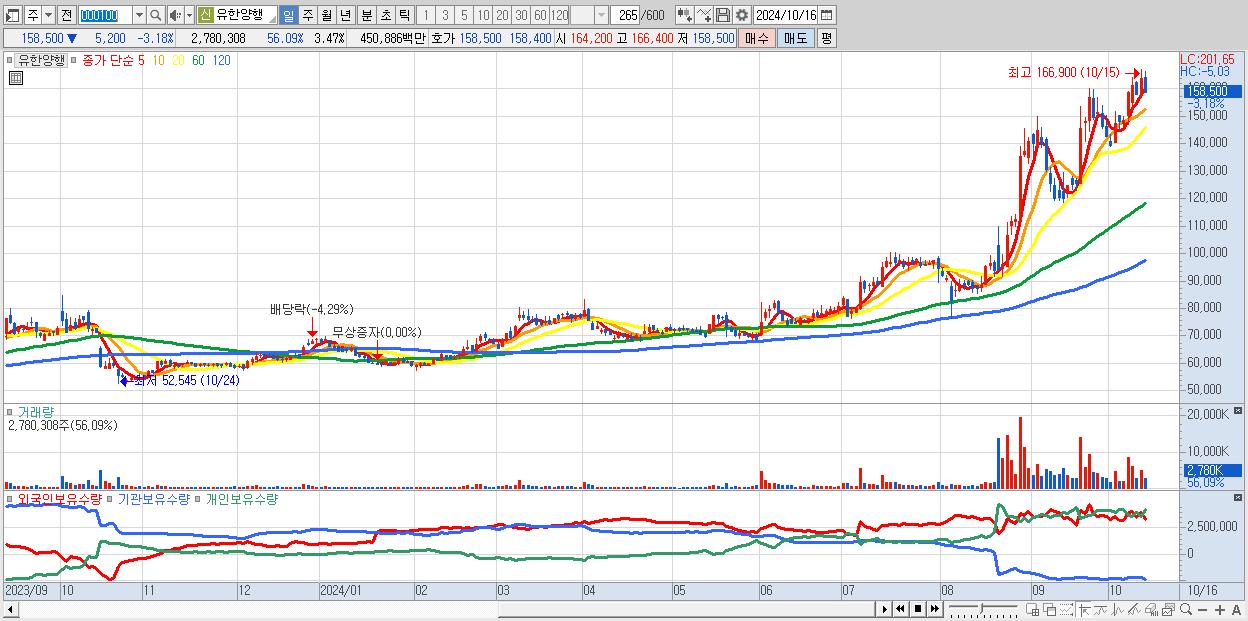Click the vertical spike line tool in bottom toolbar

click(x=1118, y=610)
